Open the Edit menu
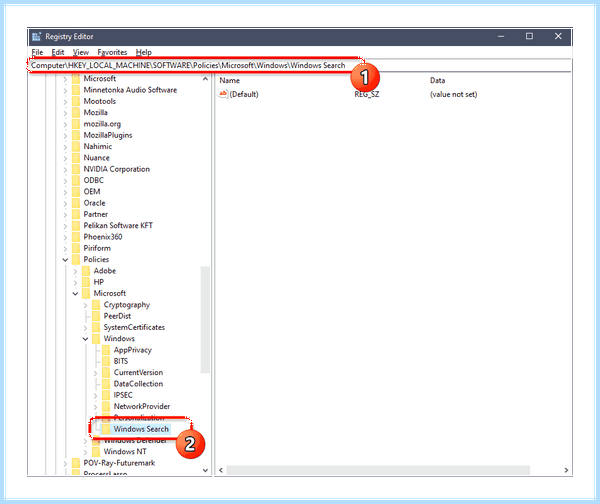The height and width of the screenshot is (504, 600). tap(58, 52)
